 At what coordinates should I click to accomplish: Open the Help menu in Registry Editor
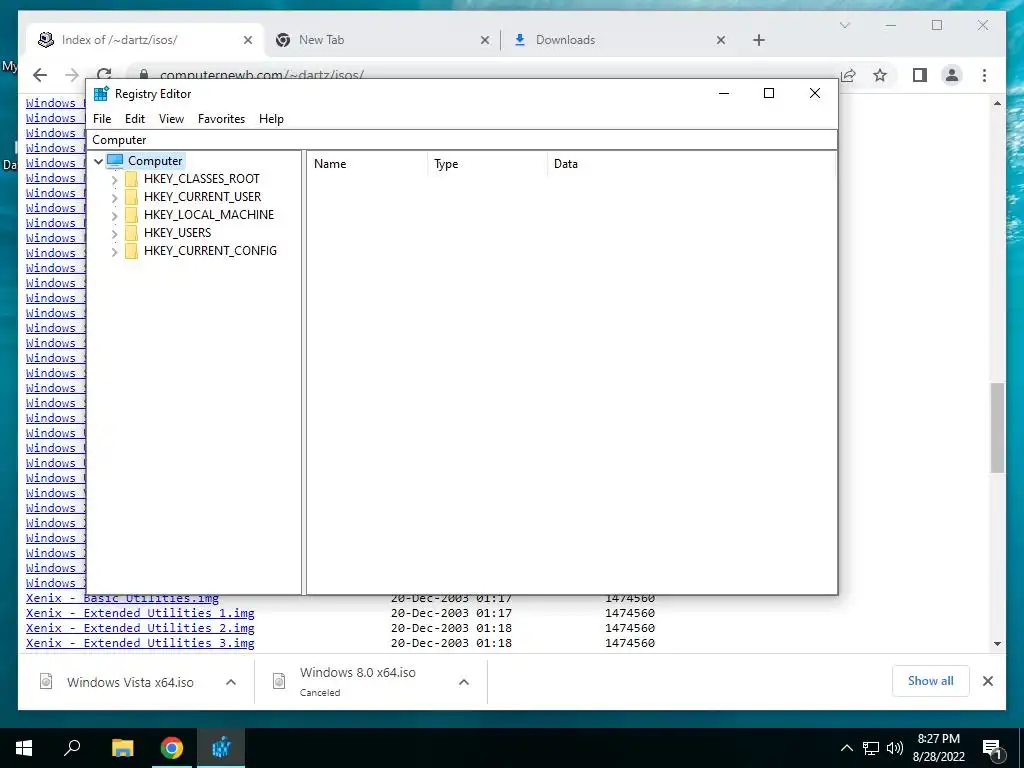click(x=271, y=119)
